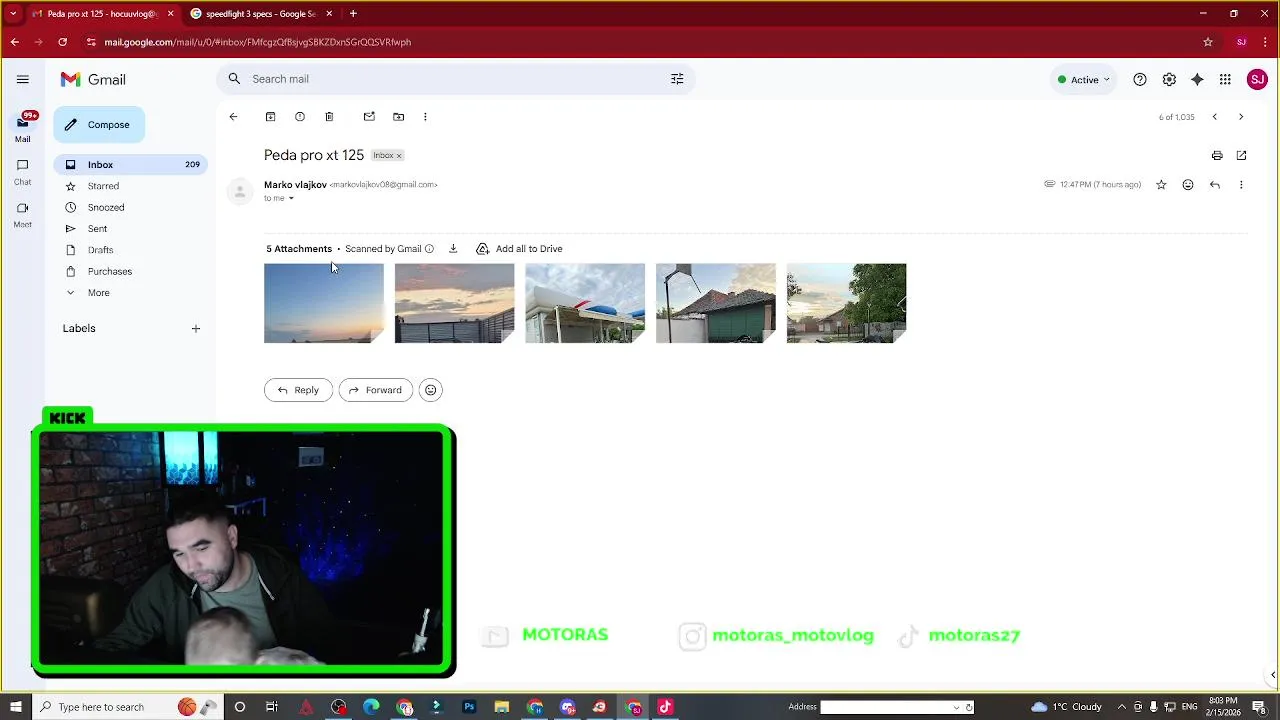The height and width of the screenshot is (720, 1280).
Task: Open the fence and clouds attachment thumbnail
Action: tap(454, 303)
